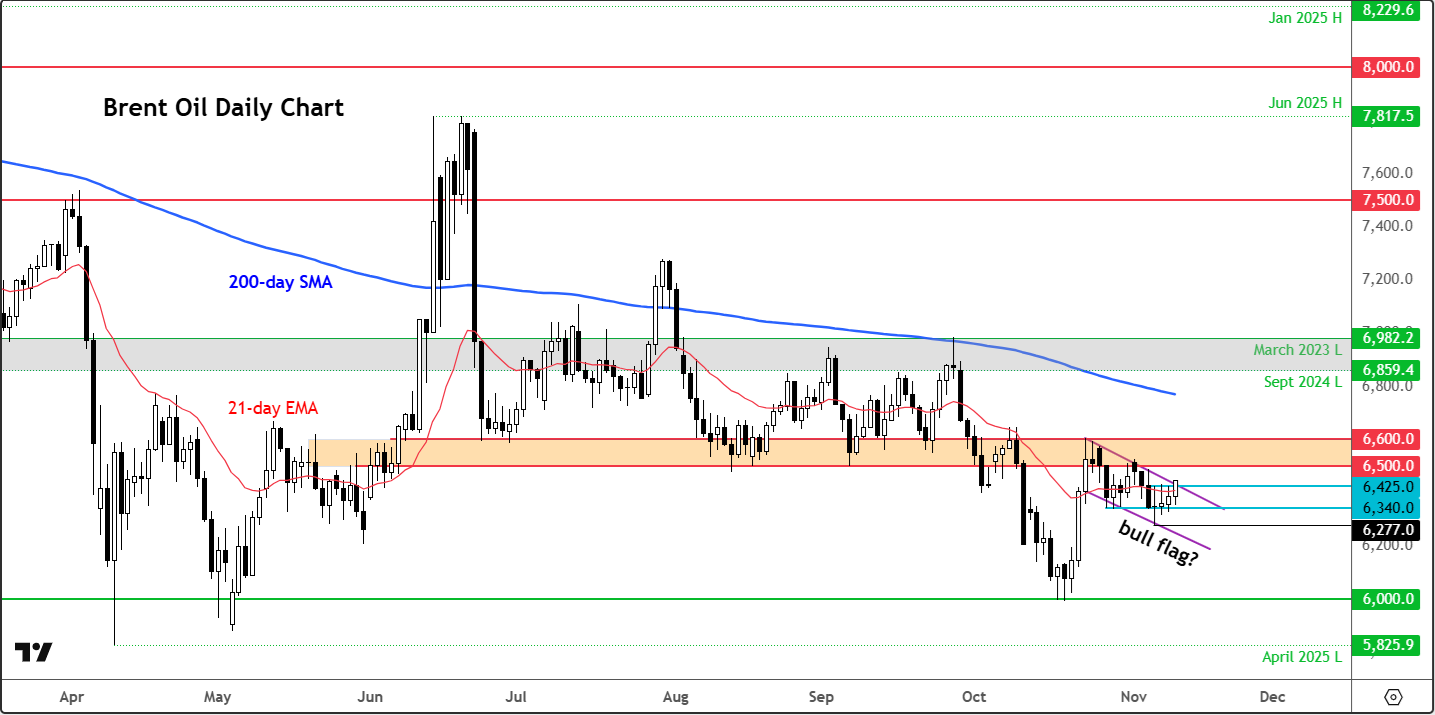
Task: Click the cyan 6,340.0 price swatch
Action: pyautogui.click(x=1388, y=508)
